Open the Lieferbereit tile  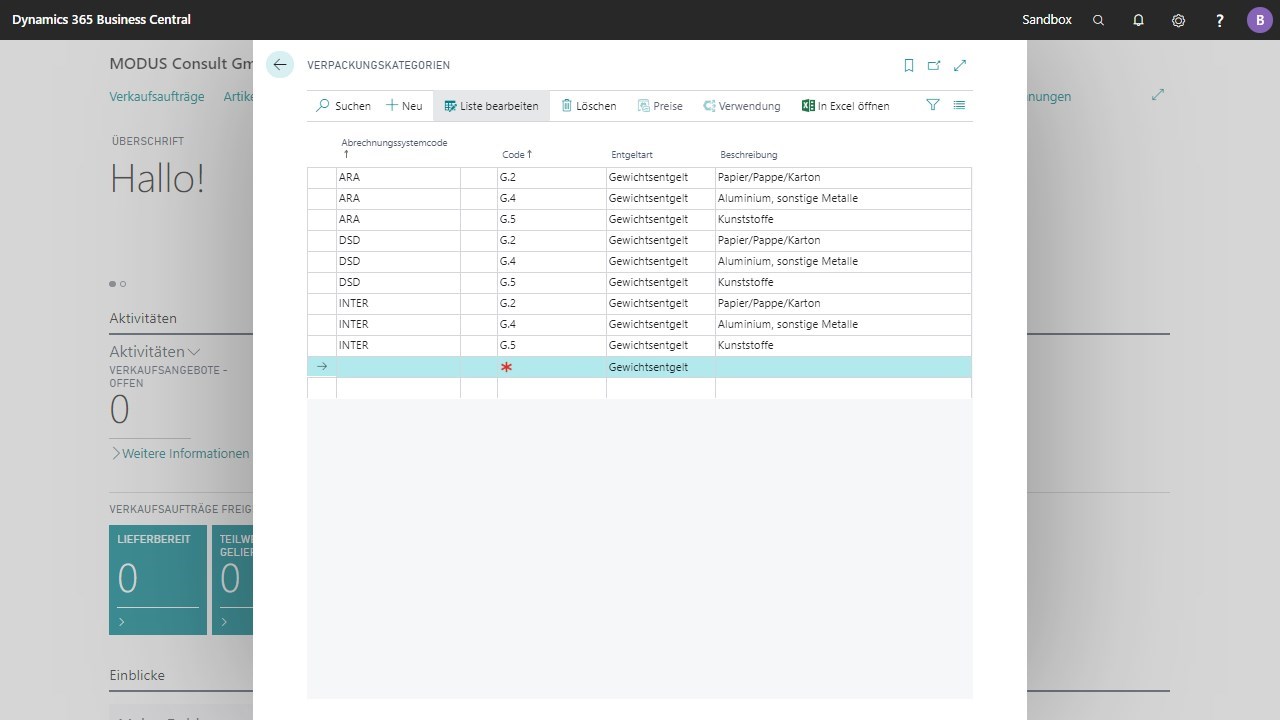[x=158, y=580]
